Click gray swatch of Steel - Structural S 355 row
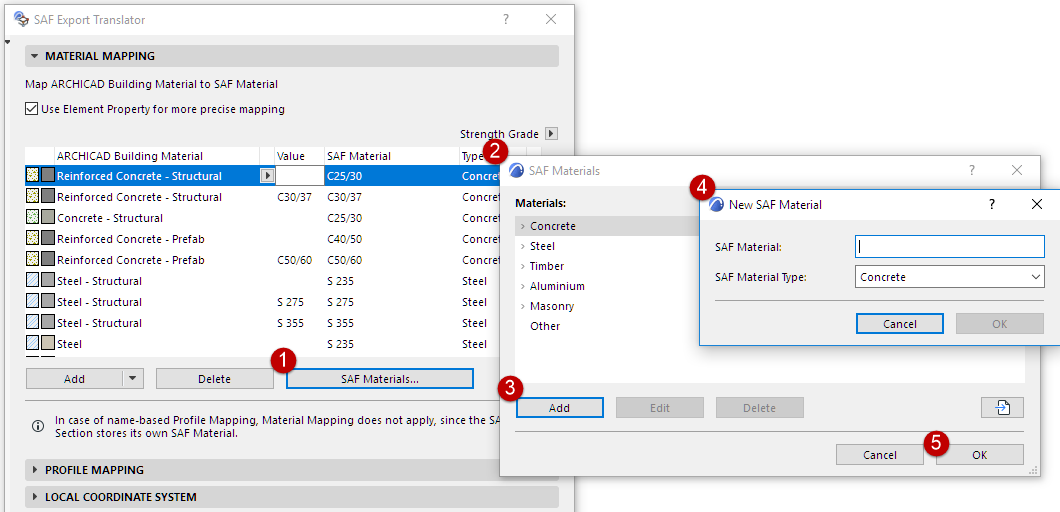This screenshot has width=1060, height=512. [48, 323]
